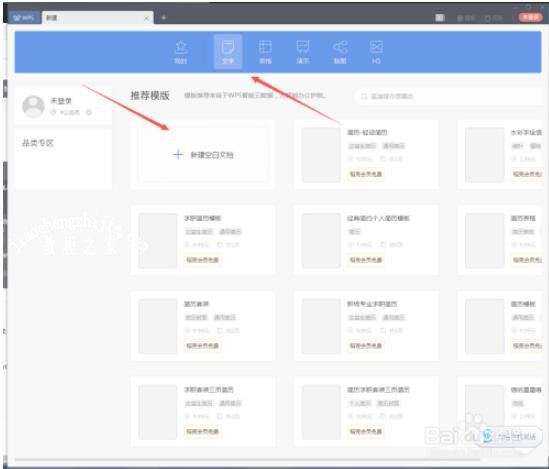Select the 文字 document type icon
549x469 pixels.
click(x=228, y=52)
